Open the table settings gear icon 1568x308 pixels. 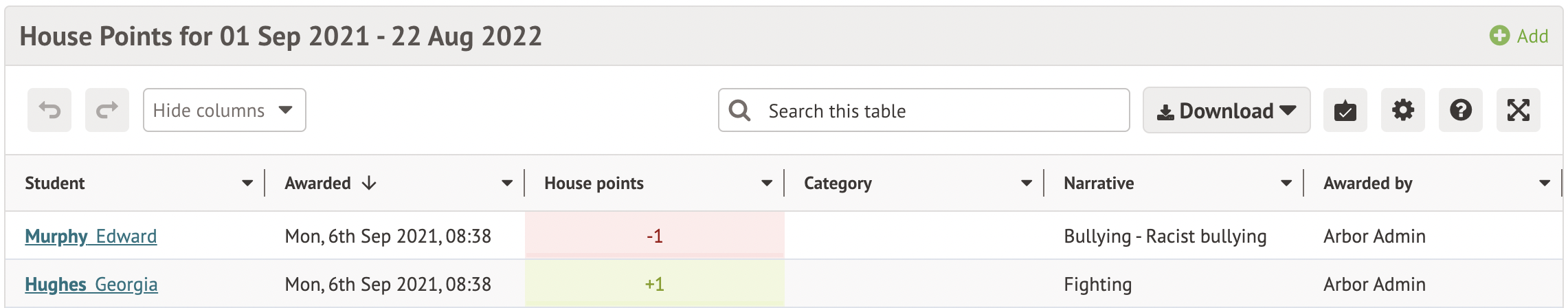pos(1402,110)
